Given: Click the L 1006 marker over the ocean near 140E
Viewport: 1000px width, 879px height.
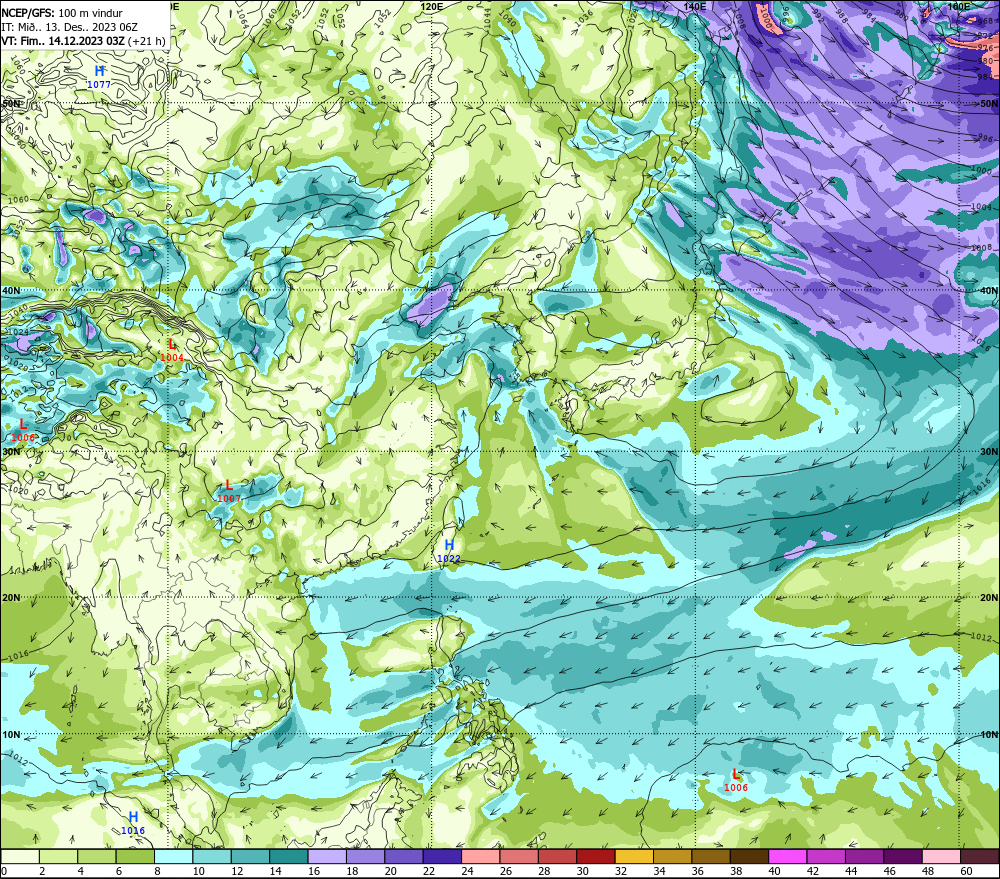Looking at the screenshot, I should [x=736, y=780].
